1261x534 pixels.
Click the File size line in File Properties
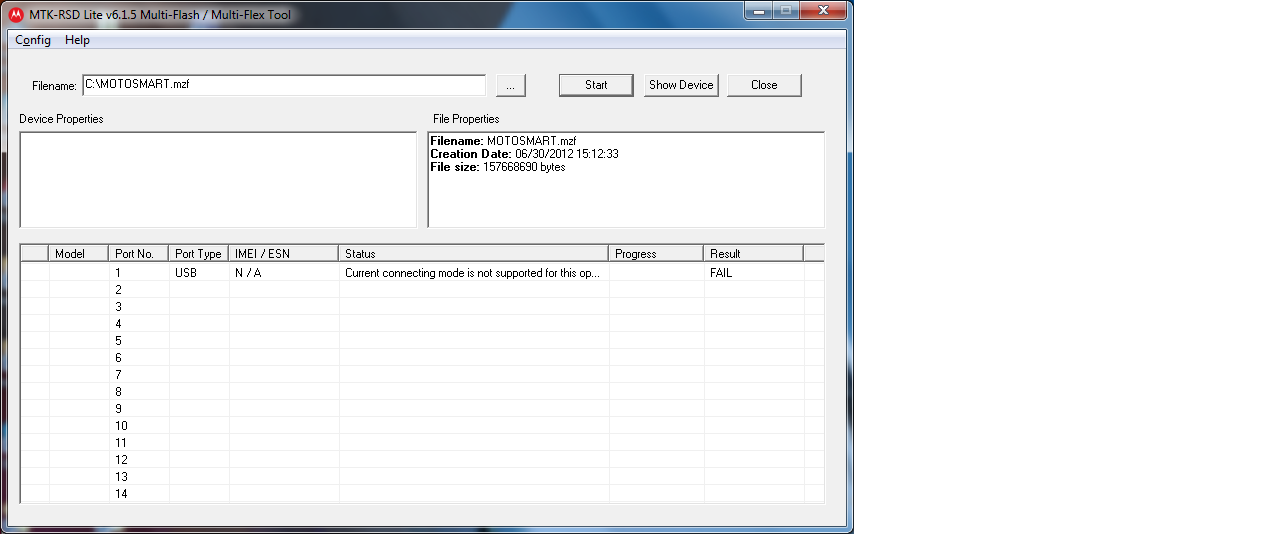coord(497,167)
